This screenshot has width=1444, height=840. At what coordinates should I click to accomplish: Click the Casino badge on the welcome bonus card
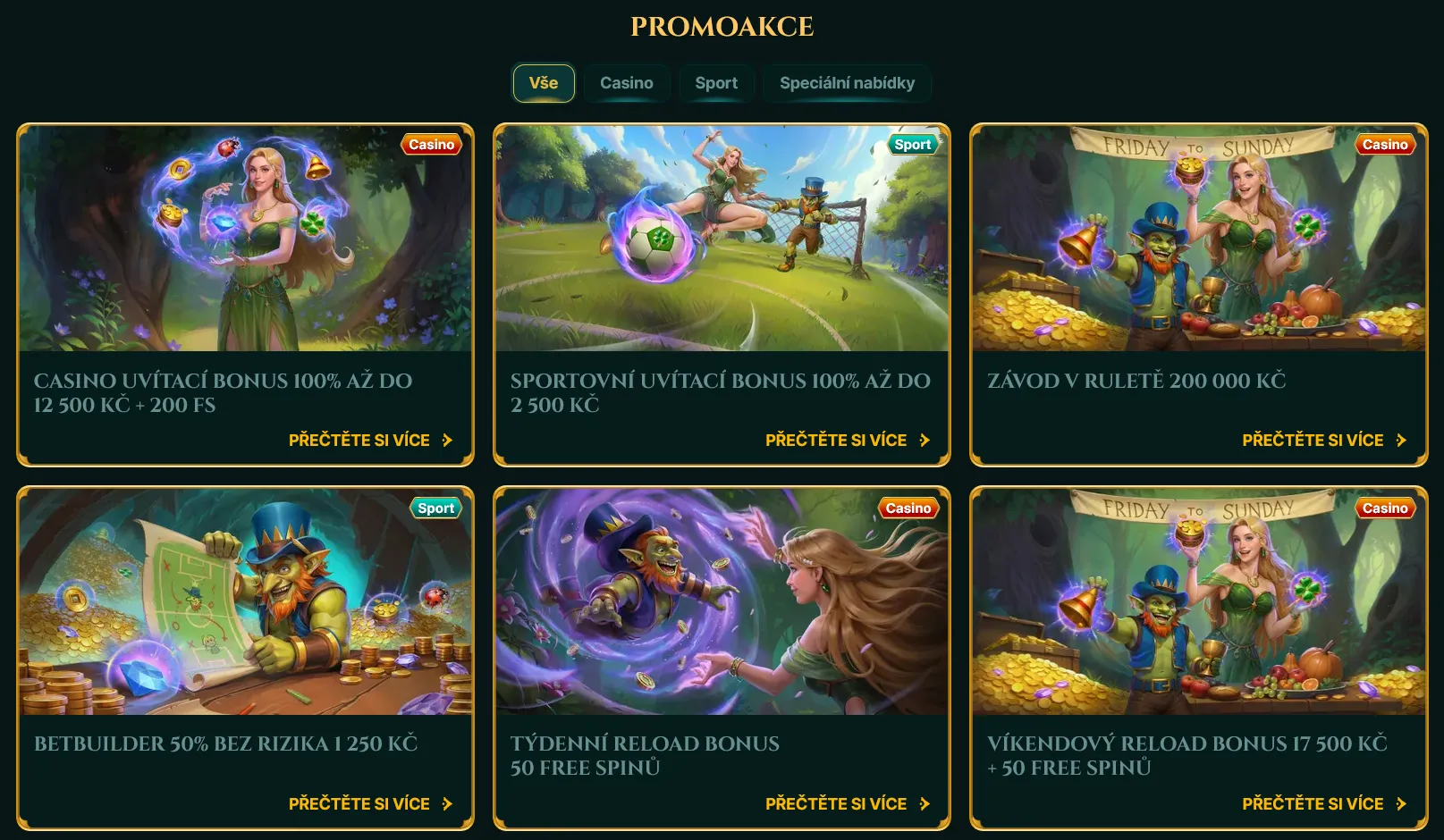(431, 145)
